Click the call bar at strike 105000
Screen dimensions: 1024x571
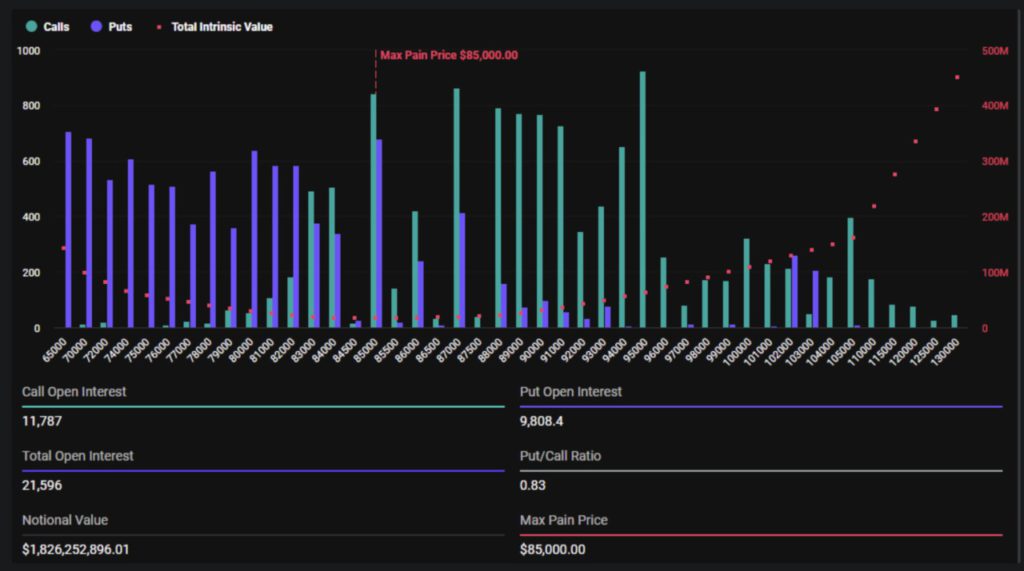click(x=850, y=272)
